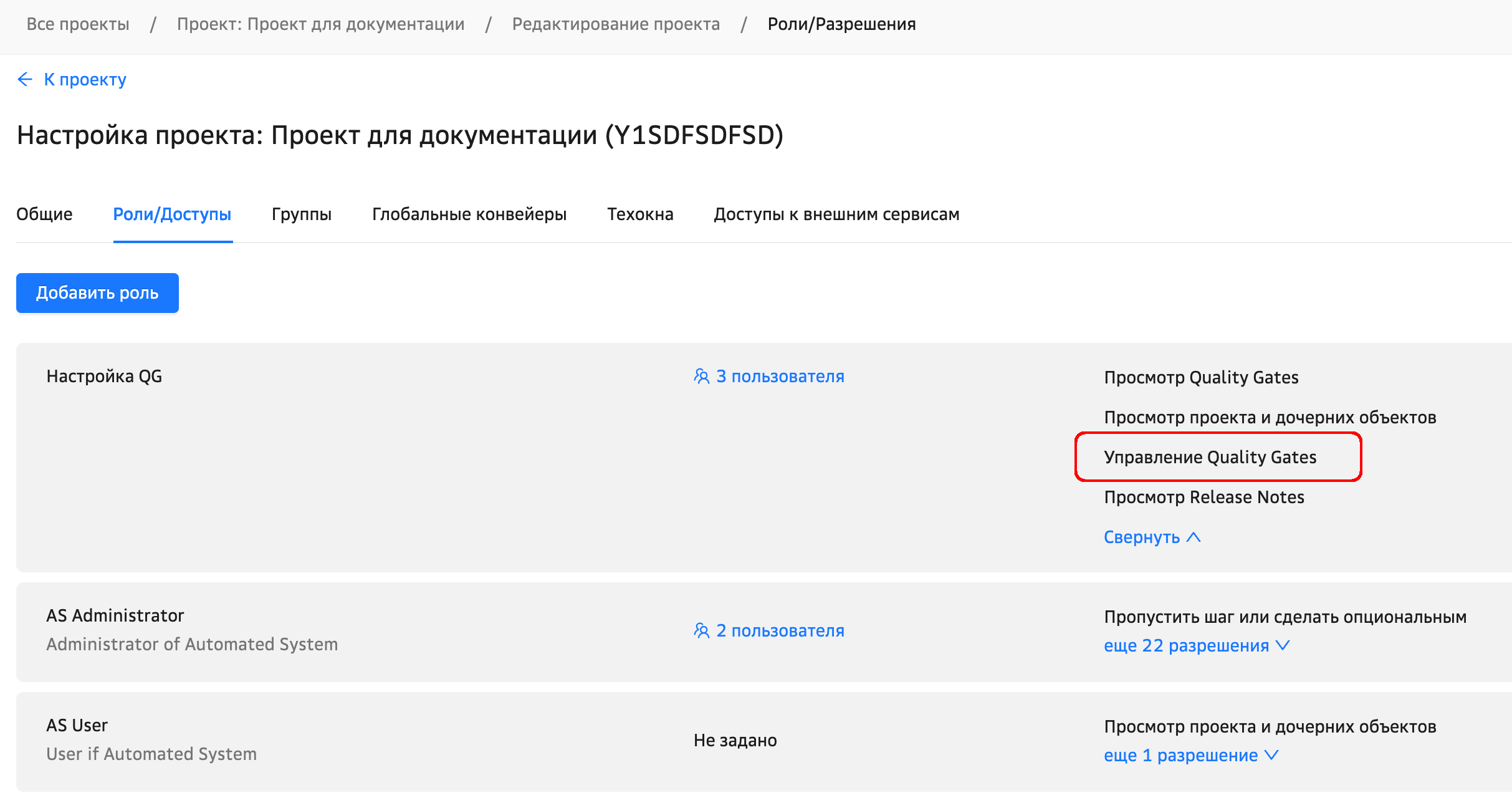The width and height of the screenshot is (1512, 808).
Task: Click breadcrumb Проект: Проект для документации
Action: [320, 24]
